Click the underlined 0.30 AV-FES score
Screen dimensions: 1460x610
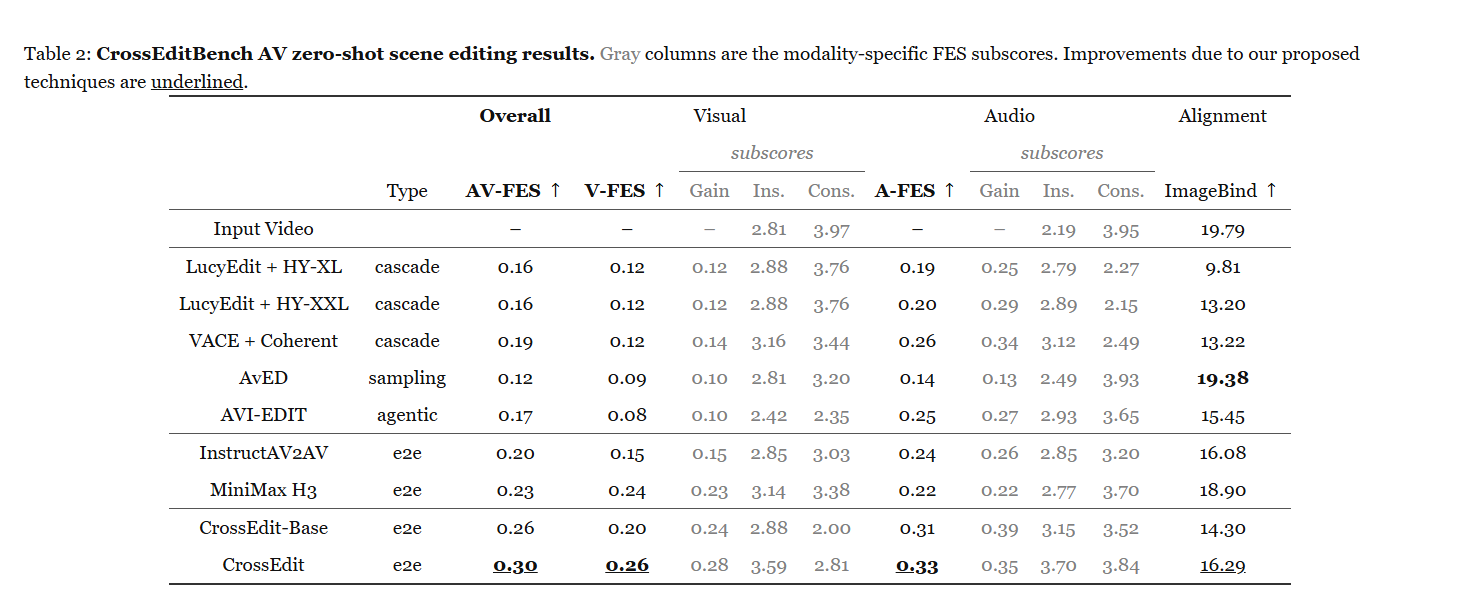click(515, 566)
